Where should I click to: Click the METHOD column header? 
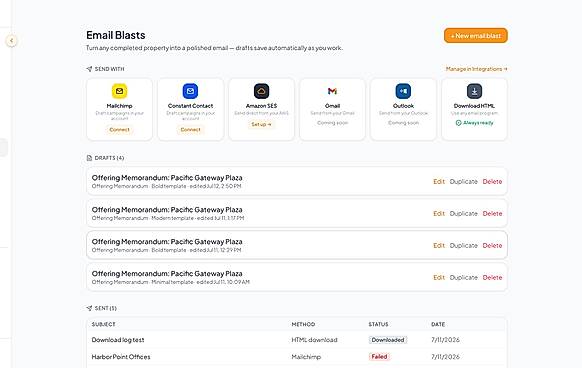(303, 324)
